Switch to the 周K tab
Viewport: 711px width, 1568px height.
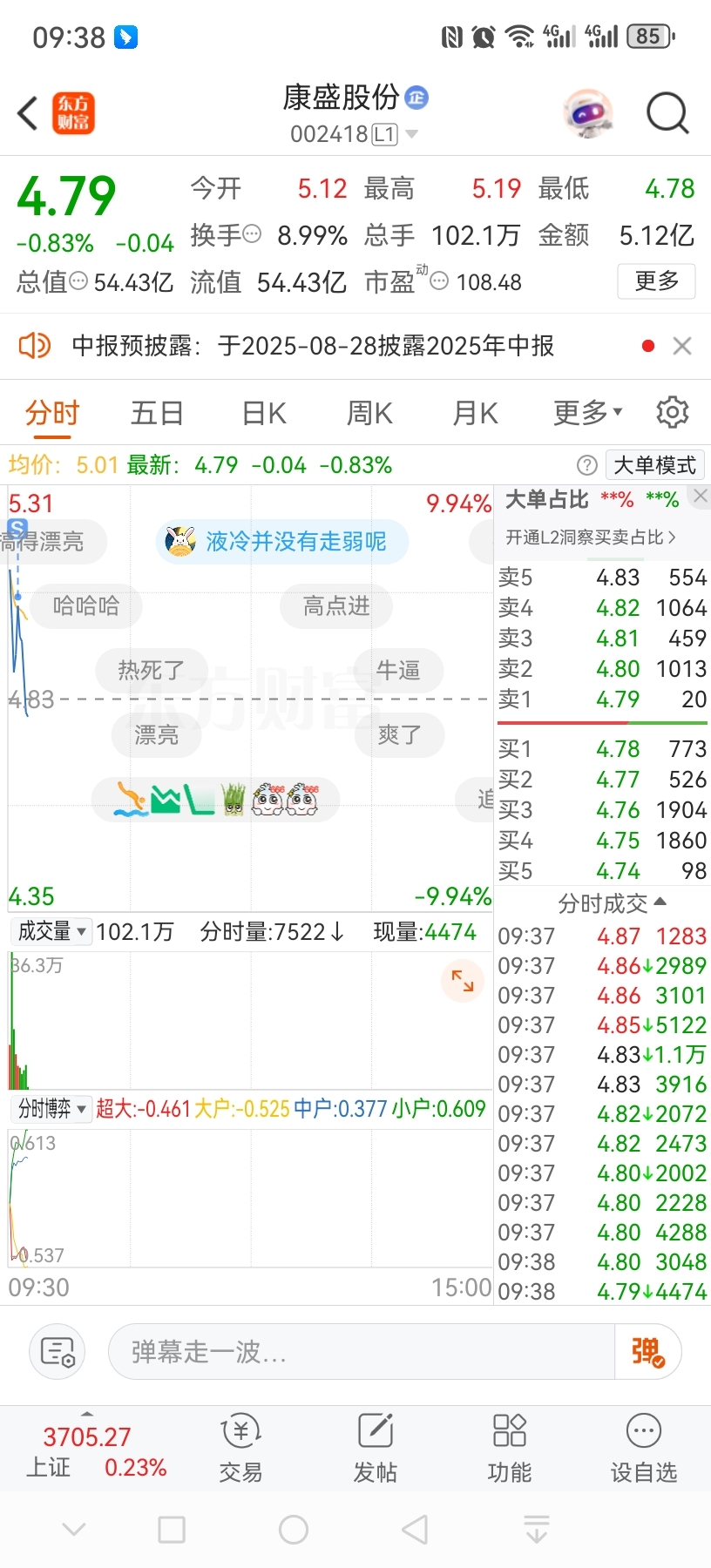[x=369, y=413]
